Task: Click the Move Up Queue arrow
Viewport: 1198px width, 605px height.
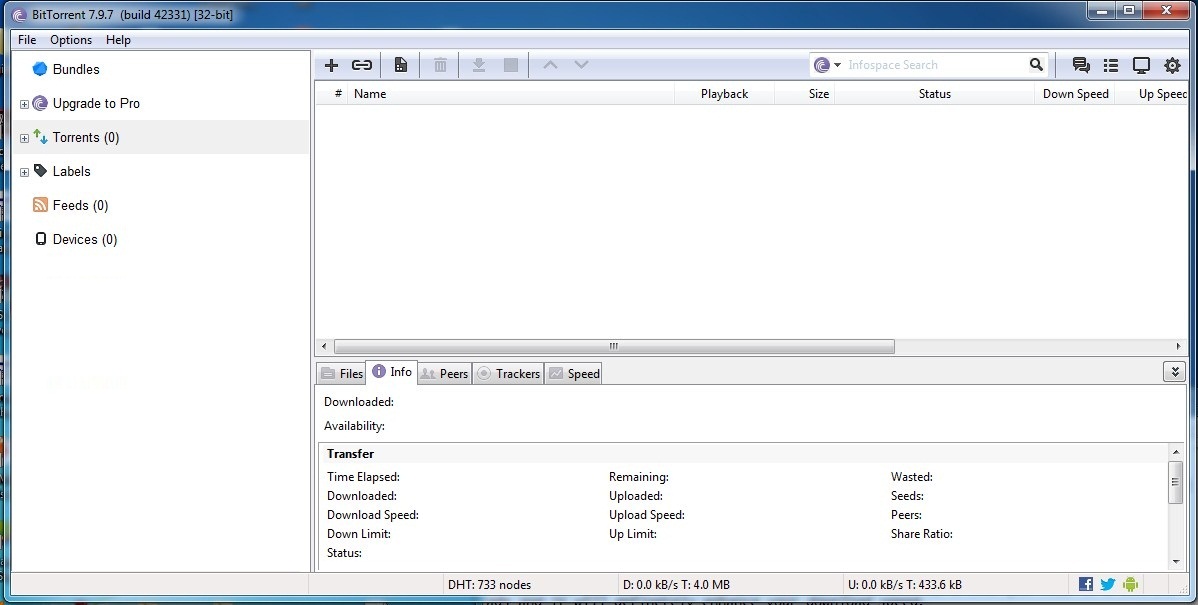Action: [x=550, y=65]
